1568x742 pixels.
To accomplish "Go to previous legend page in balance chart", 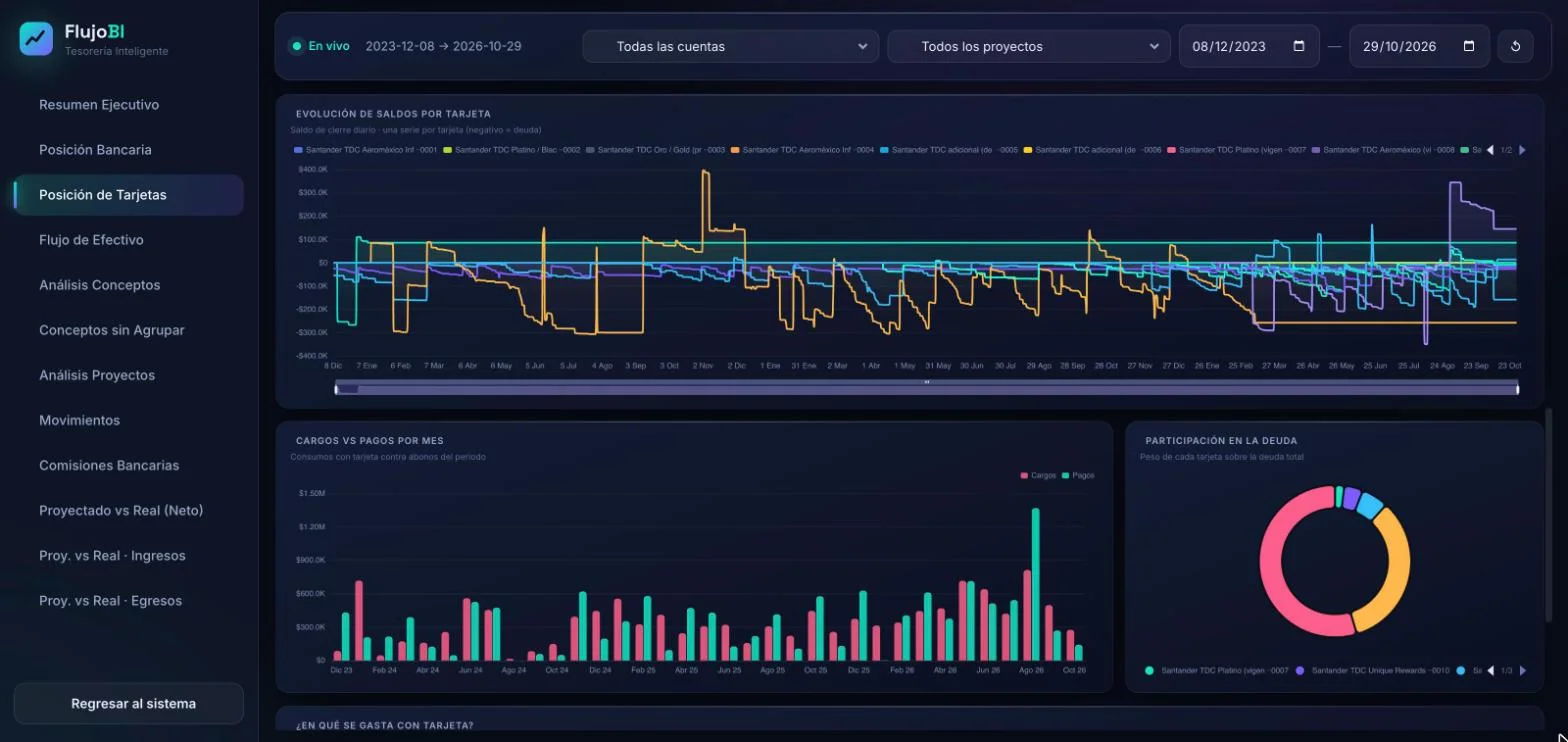I will tap(1490, 150).
